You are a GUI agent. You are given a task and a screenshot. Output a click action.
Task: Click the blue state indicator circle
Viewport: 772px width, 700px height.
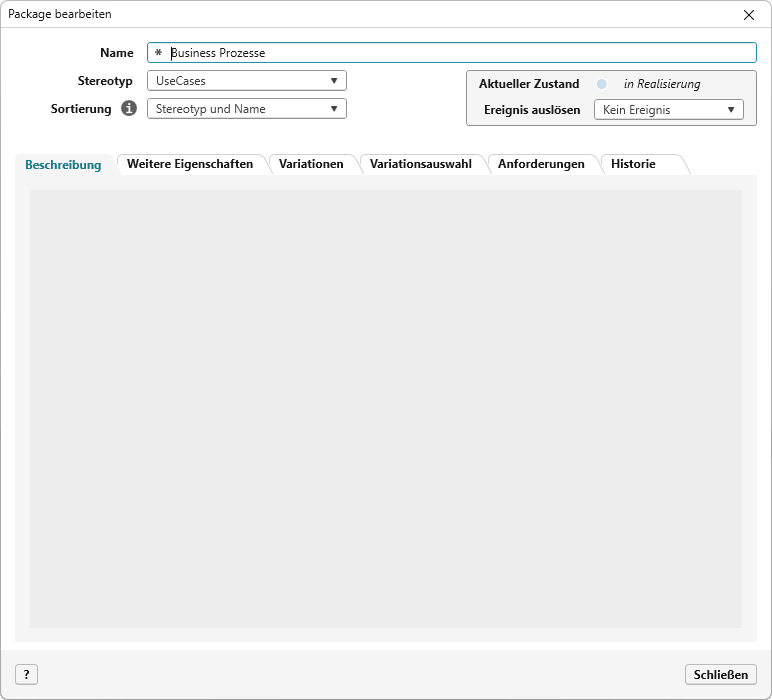click(x=602, y=84)
